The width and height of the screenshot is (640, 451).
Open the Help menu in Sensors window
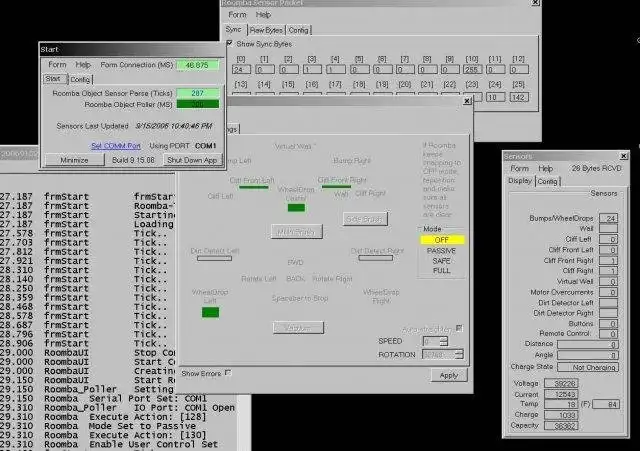point(545,168)
